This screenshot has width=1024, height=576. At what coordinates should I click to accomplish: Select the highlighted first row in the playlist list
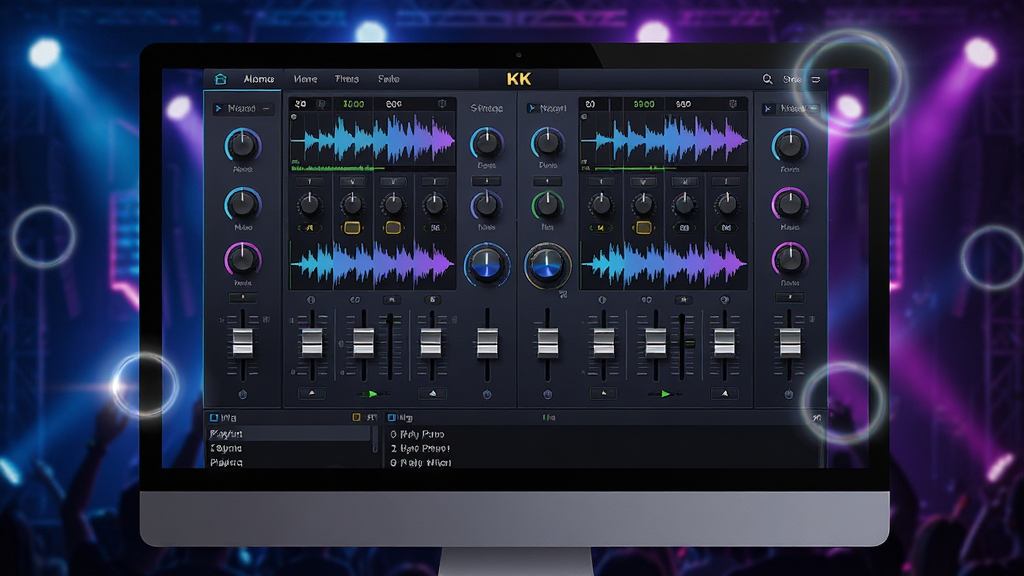(x=289, y=434)
